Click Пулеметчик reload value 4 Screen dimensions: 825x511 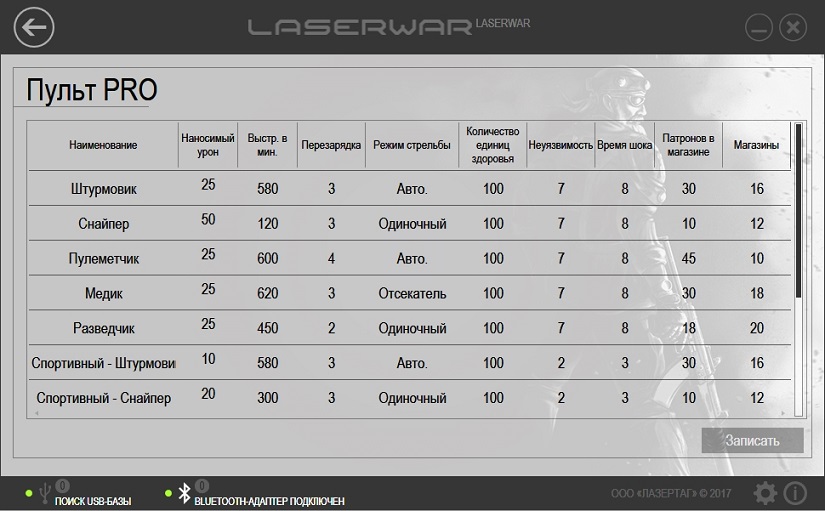(331, 258)
